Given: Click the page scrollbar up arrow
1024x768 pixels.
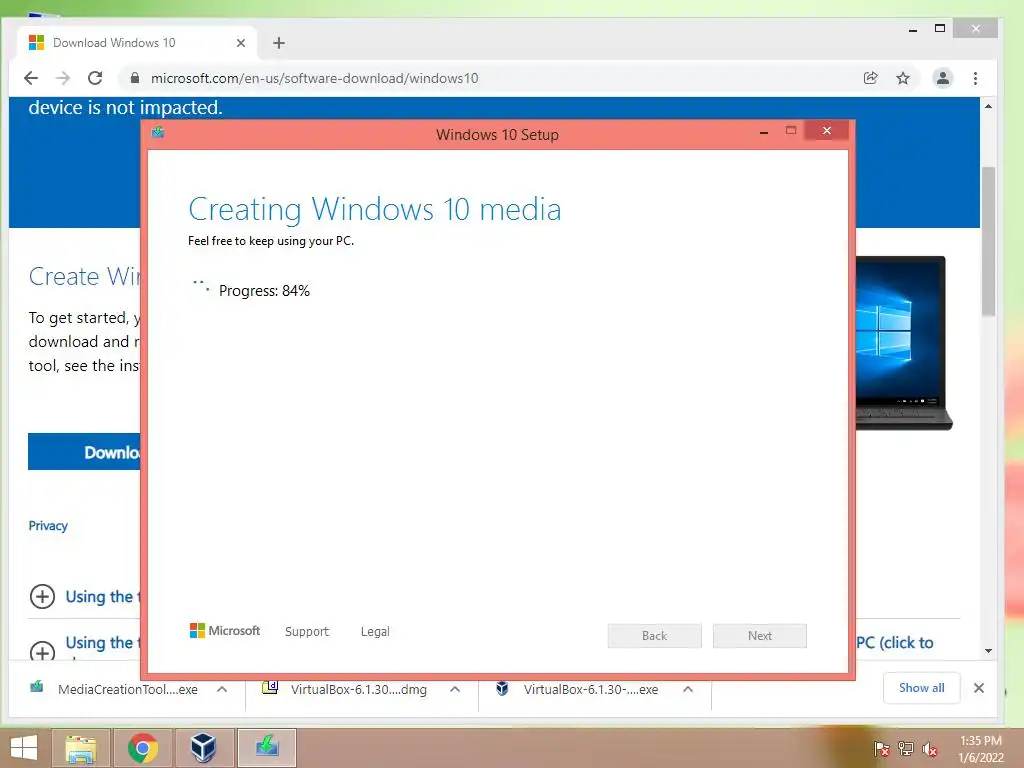Looking at the screenshot, I should (x=988, y=106).
